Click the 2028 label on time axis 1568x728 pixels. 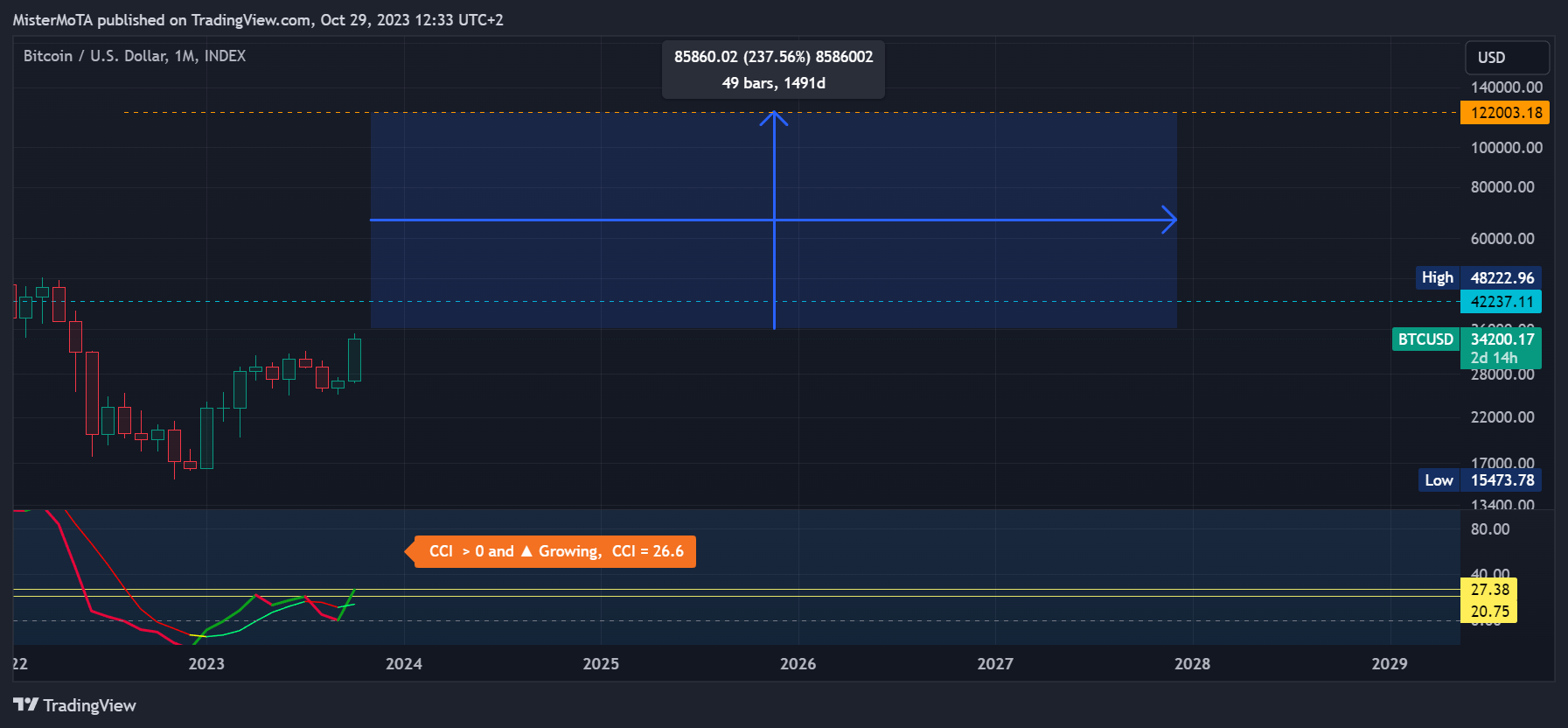[1193, 664]
